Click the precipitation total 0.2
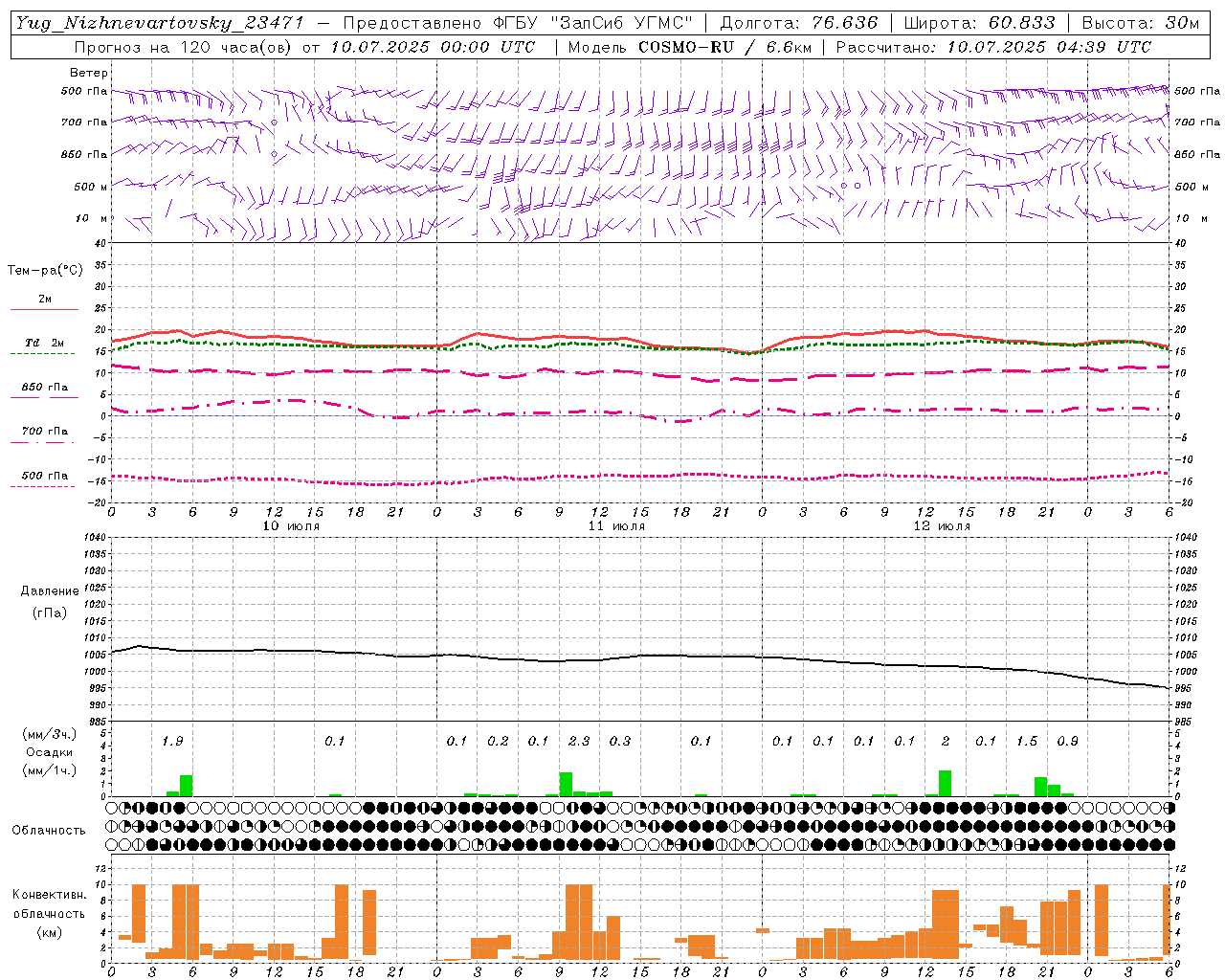1225x980 pixels. click(498, 741)
